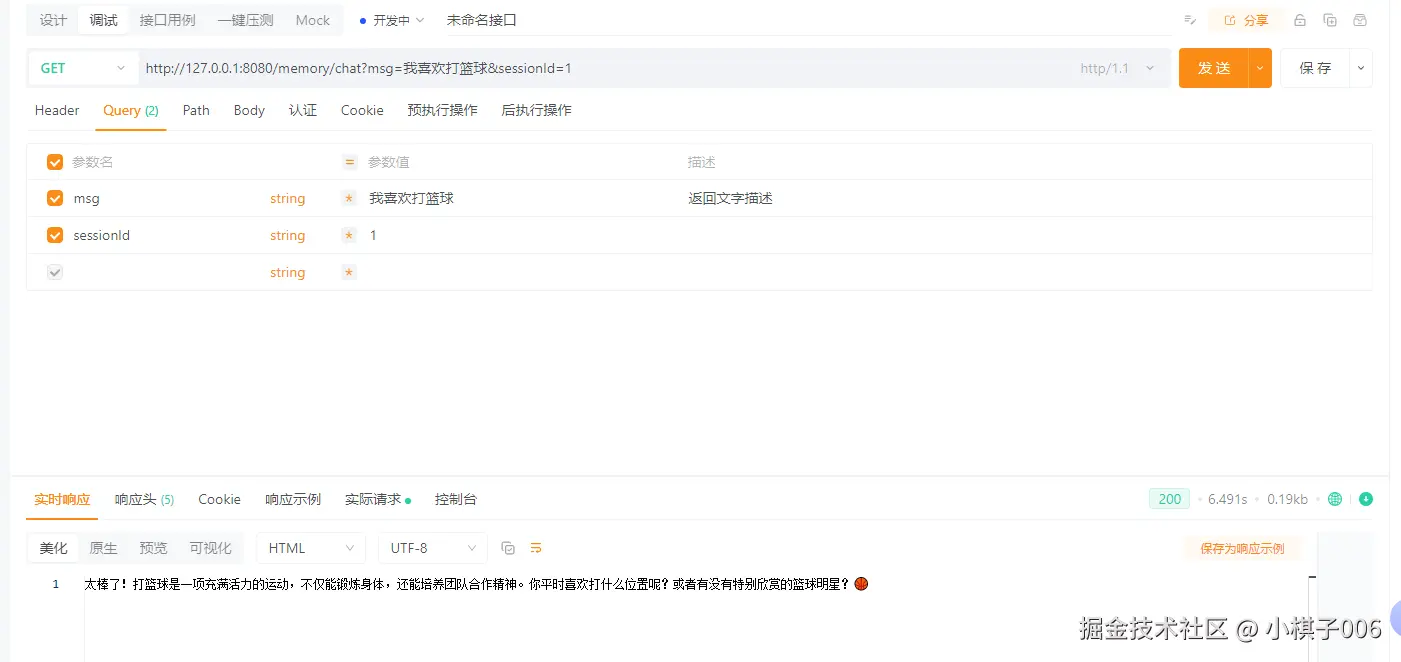Click the 发送 send button

(x=1214, y=68)
